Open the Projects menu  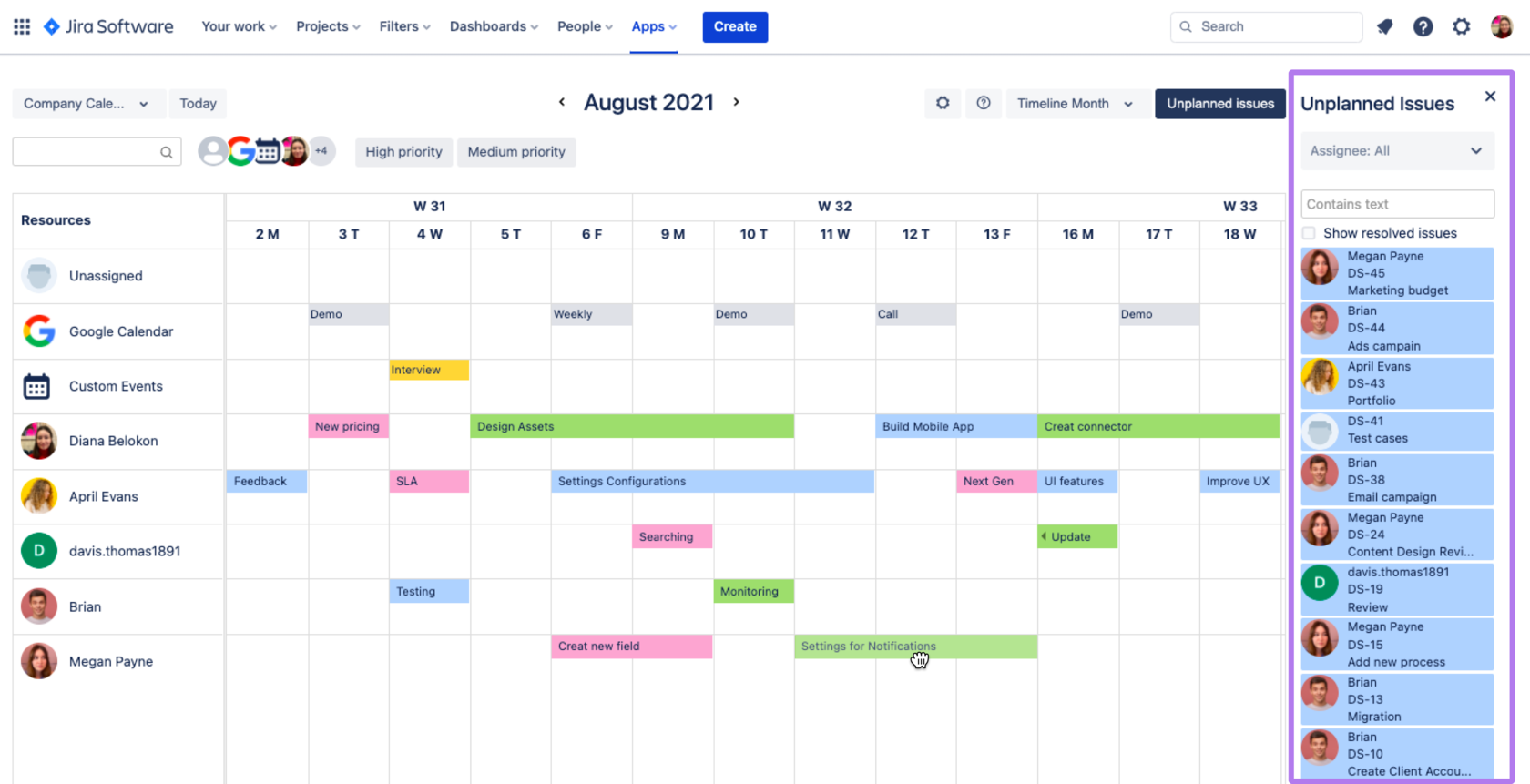(328, 26)
